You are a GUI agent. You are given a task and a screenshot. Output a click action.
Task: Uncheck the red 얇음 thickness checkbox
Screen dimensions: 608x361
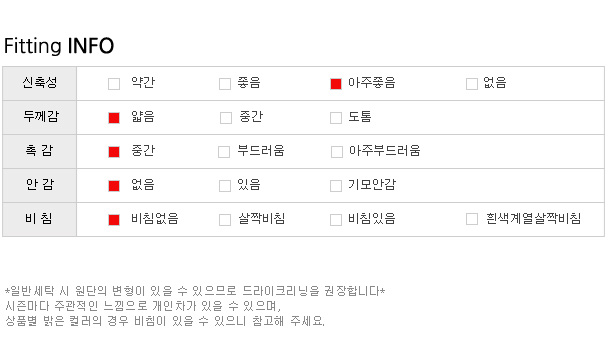(114, 118)
